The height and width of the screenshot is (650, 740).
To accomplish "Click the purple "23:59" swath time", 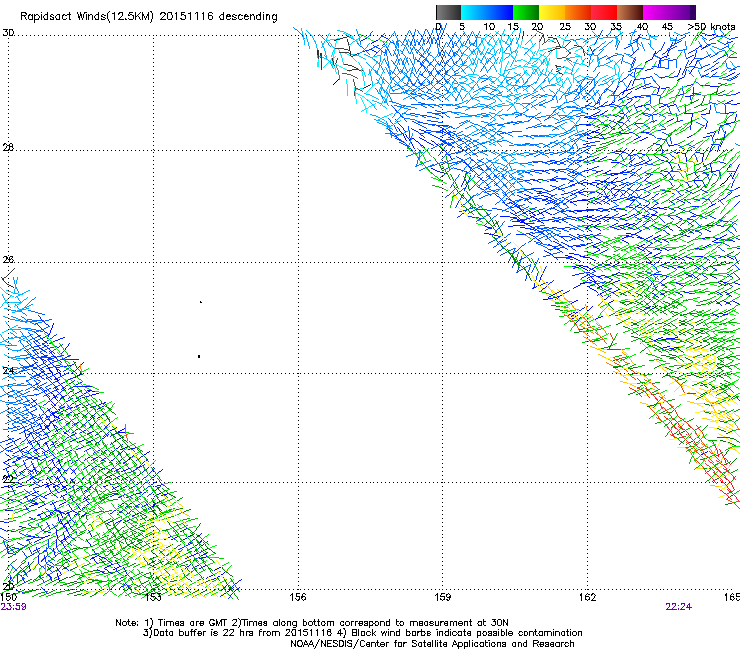I will pyautogui.click(x=13, y=607).
